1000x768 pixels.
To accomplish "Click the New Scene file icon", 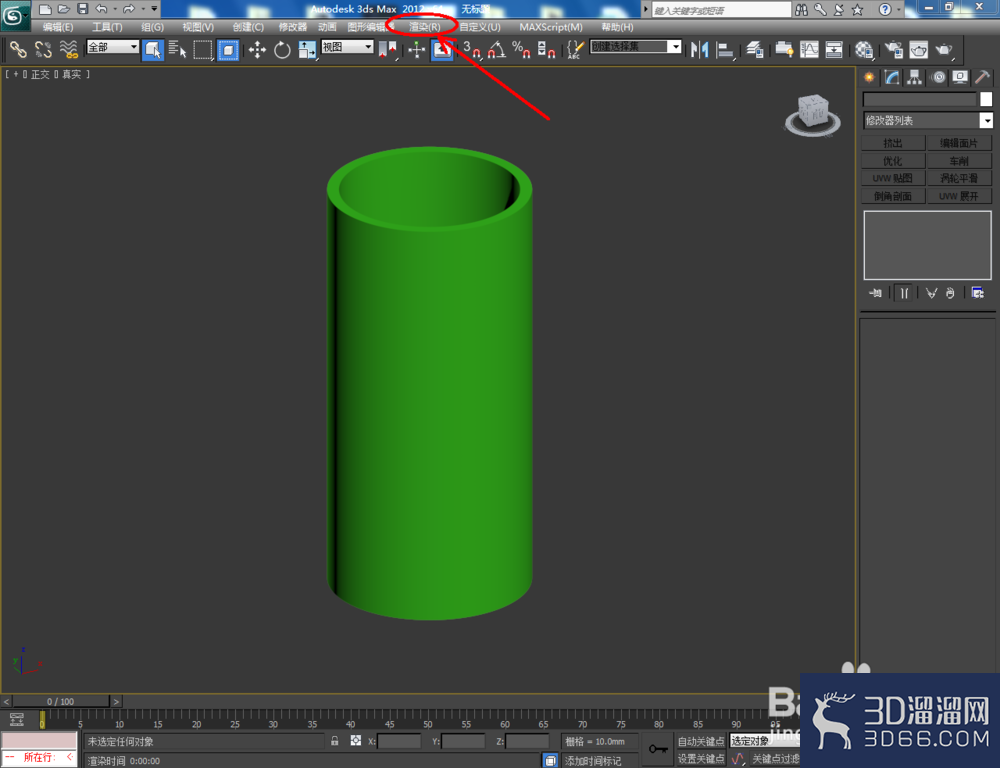I will [45, 9].
